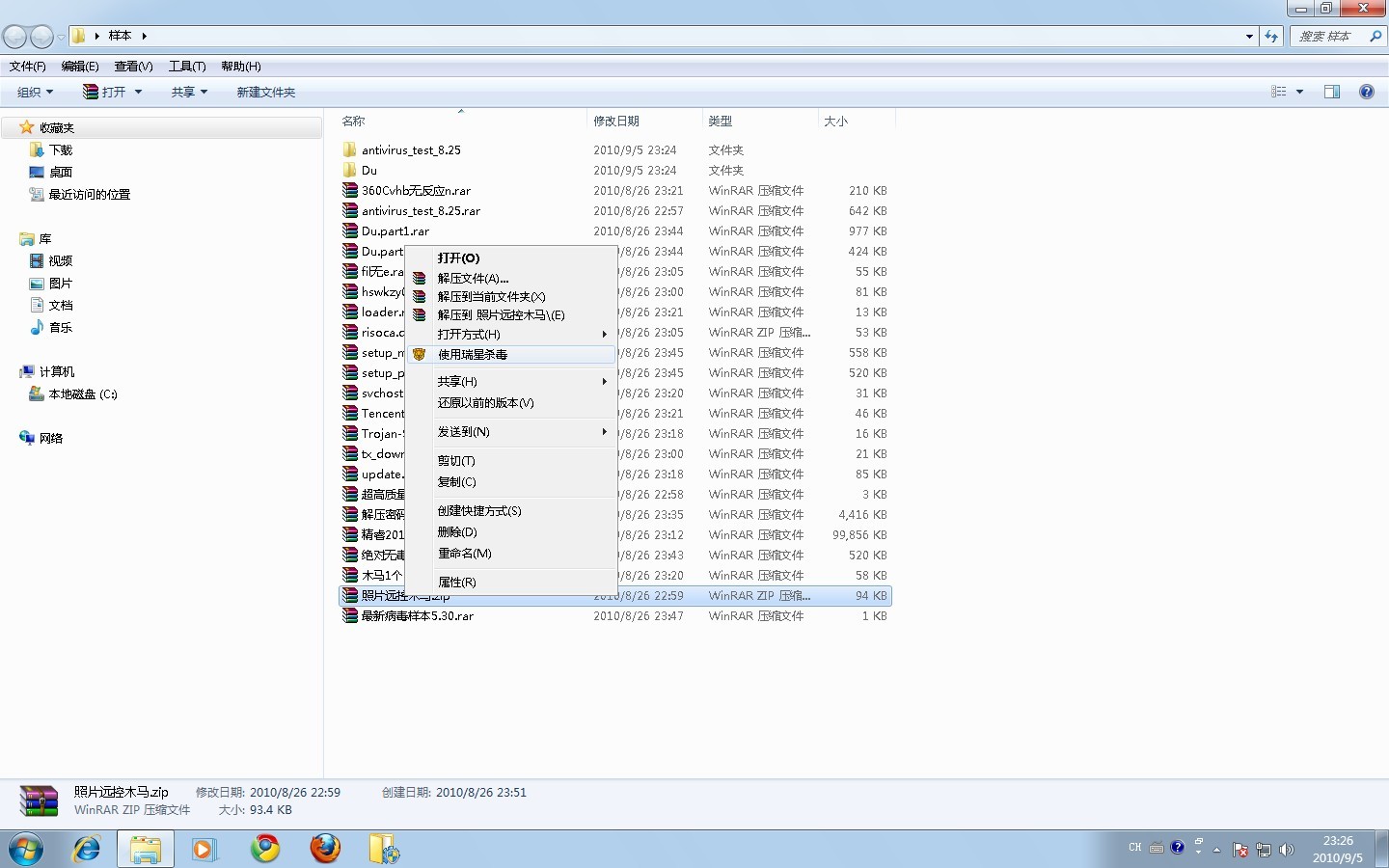Click the search magnifier icon

coord(1375,37)
